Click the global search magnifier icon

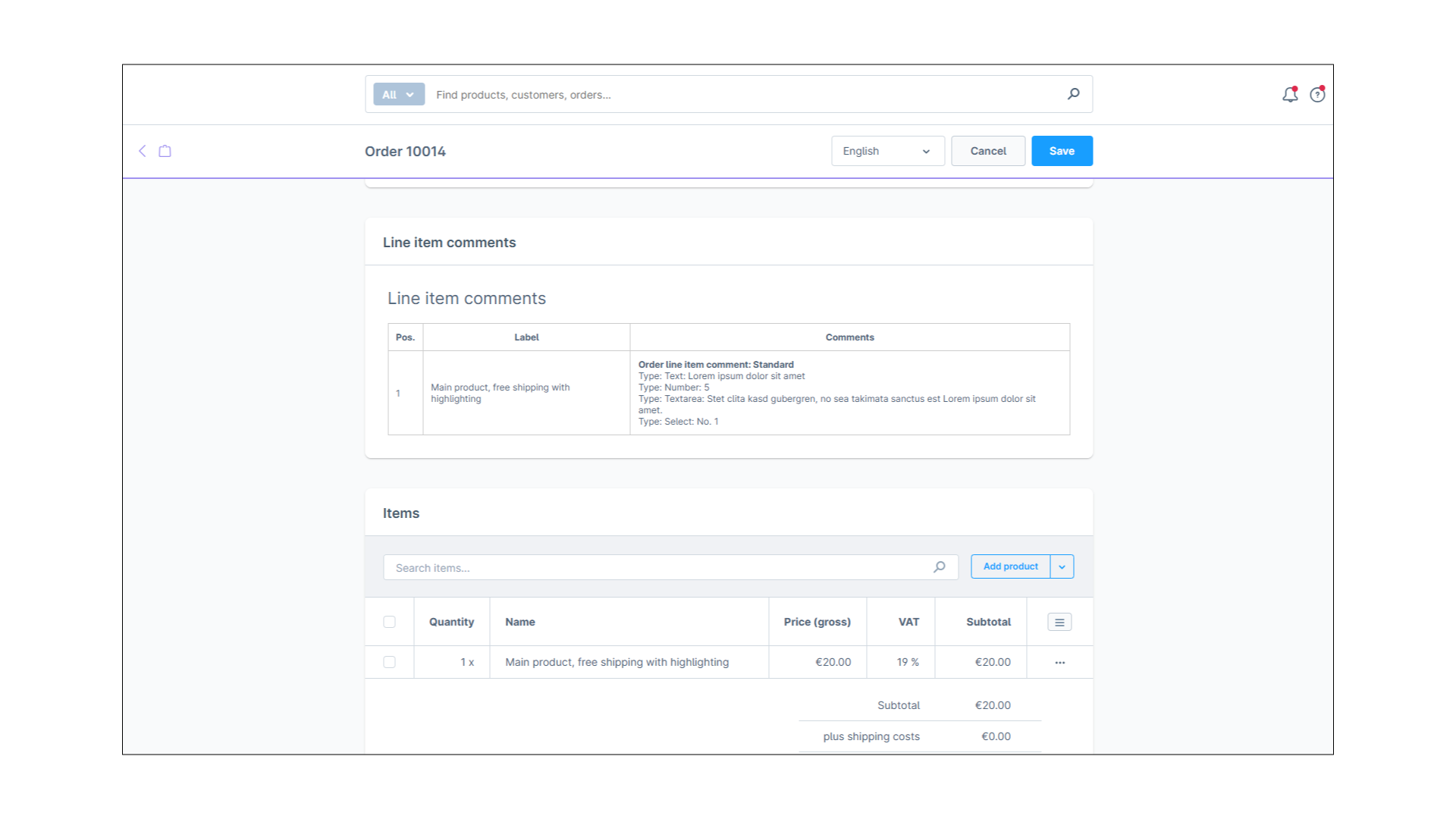[x=1073, y=94]
